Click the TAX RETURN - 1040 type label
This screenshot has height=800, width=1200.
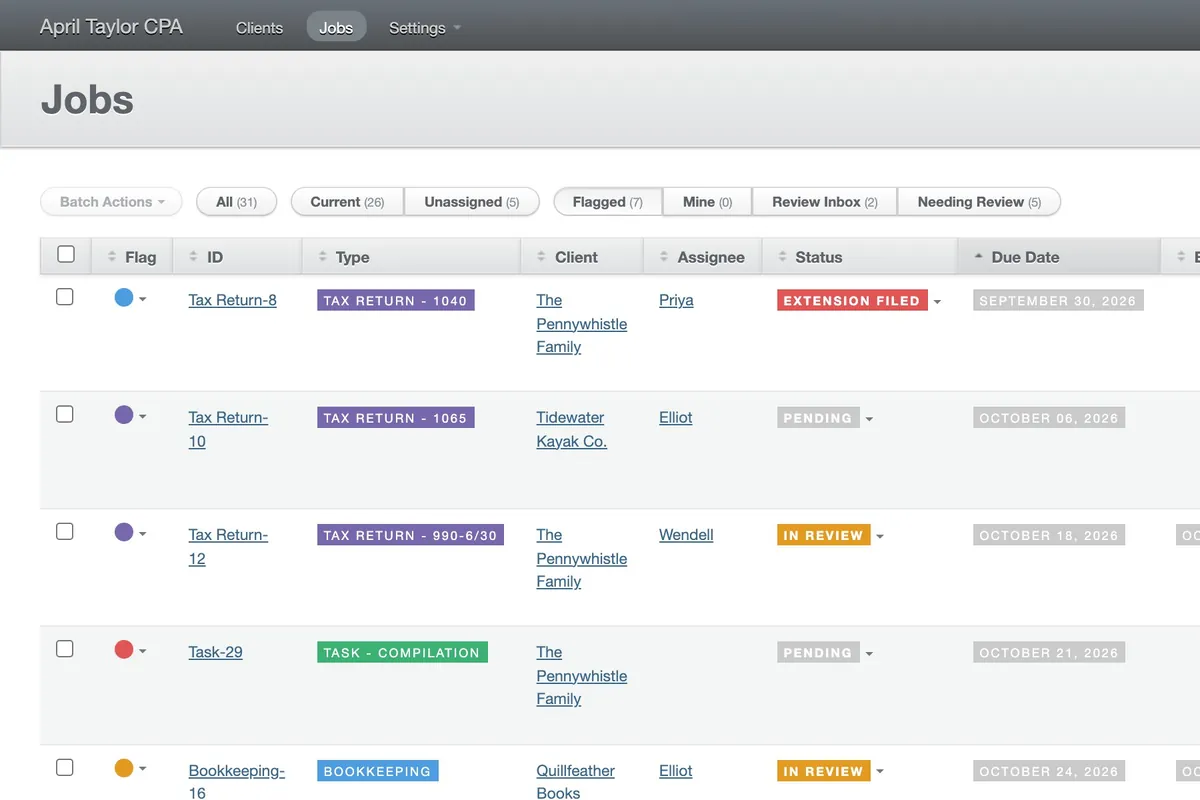395,300
